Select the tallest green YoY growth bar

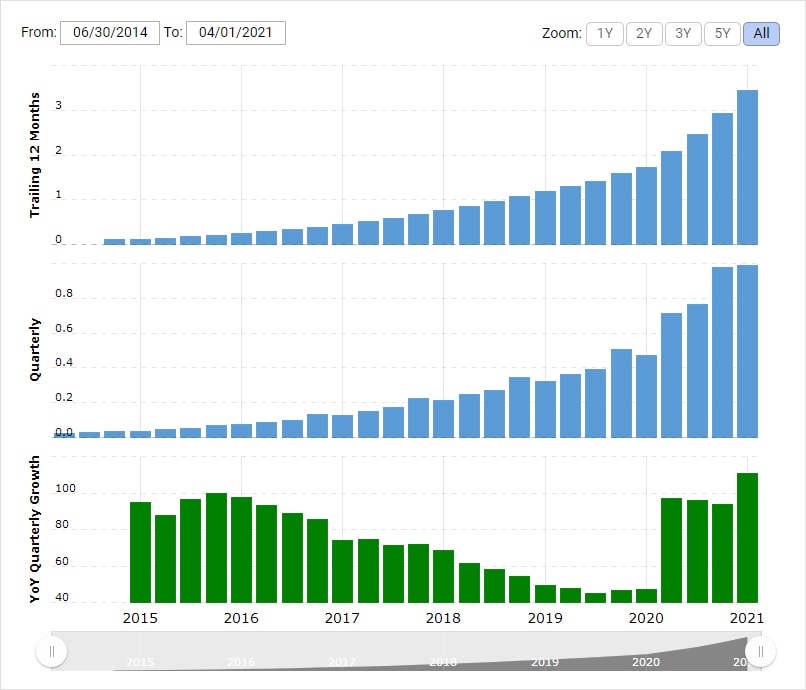tap(748, 537)
